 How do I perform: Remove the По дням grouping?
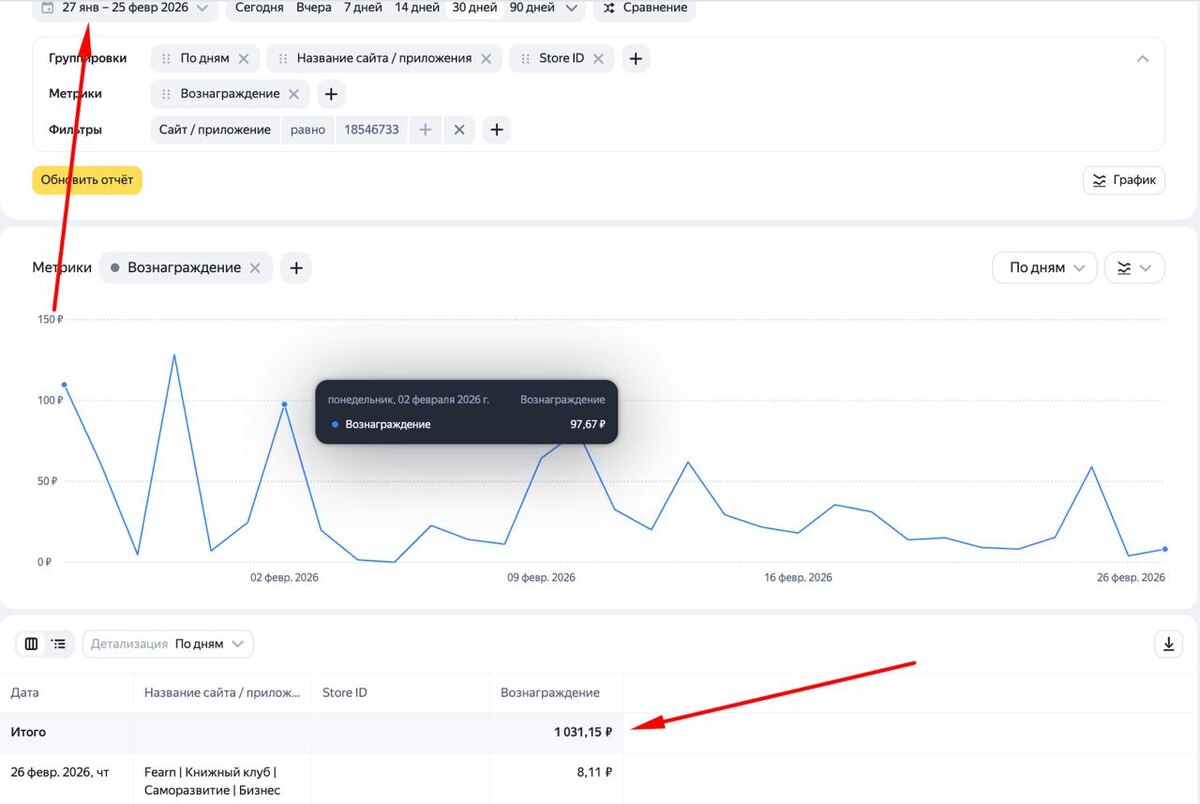point(243,58)
